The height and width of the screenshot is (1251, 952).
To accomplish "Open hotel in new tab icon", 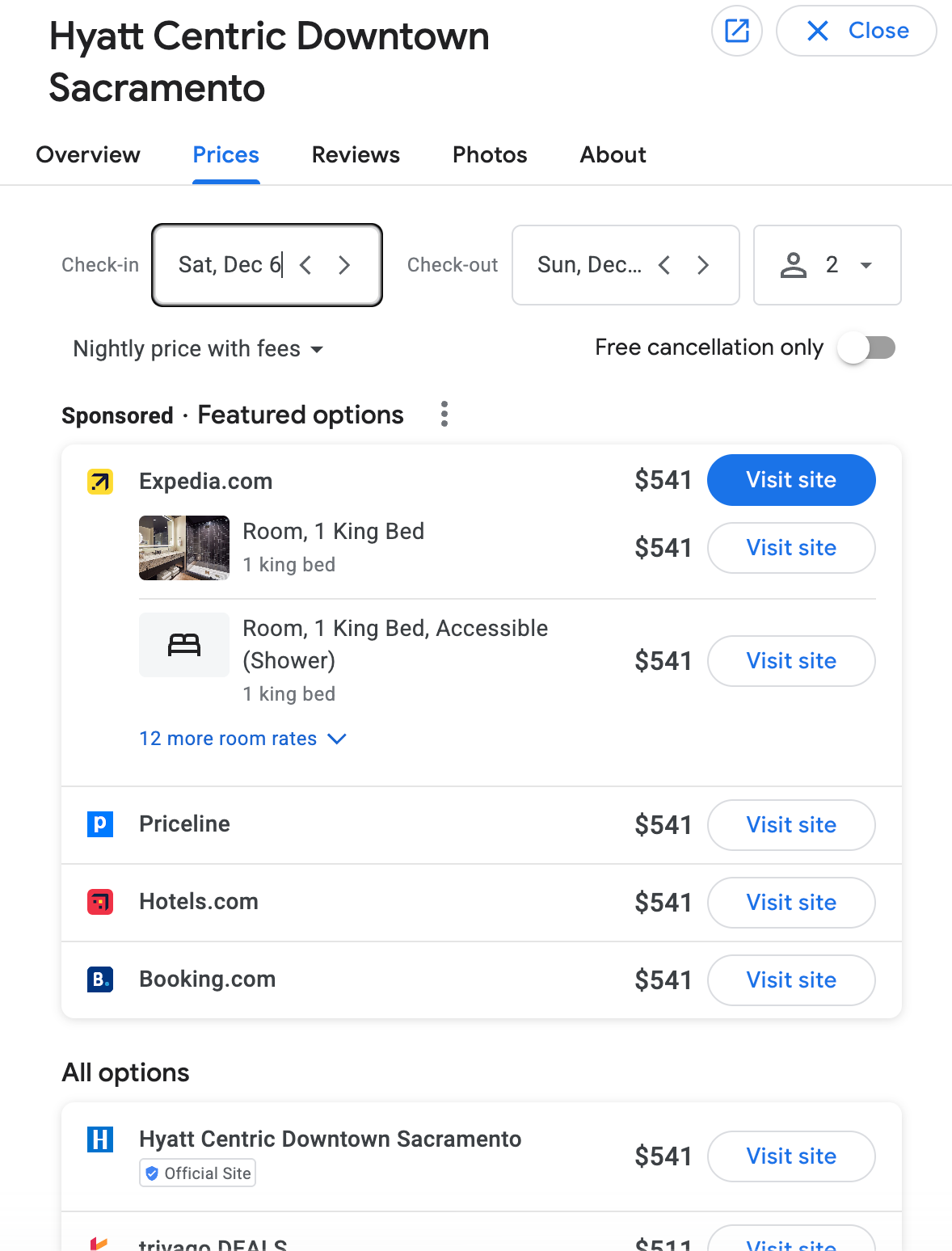I will [x=736, y=31].
